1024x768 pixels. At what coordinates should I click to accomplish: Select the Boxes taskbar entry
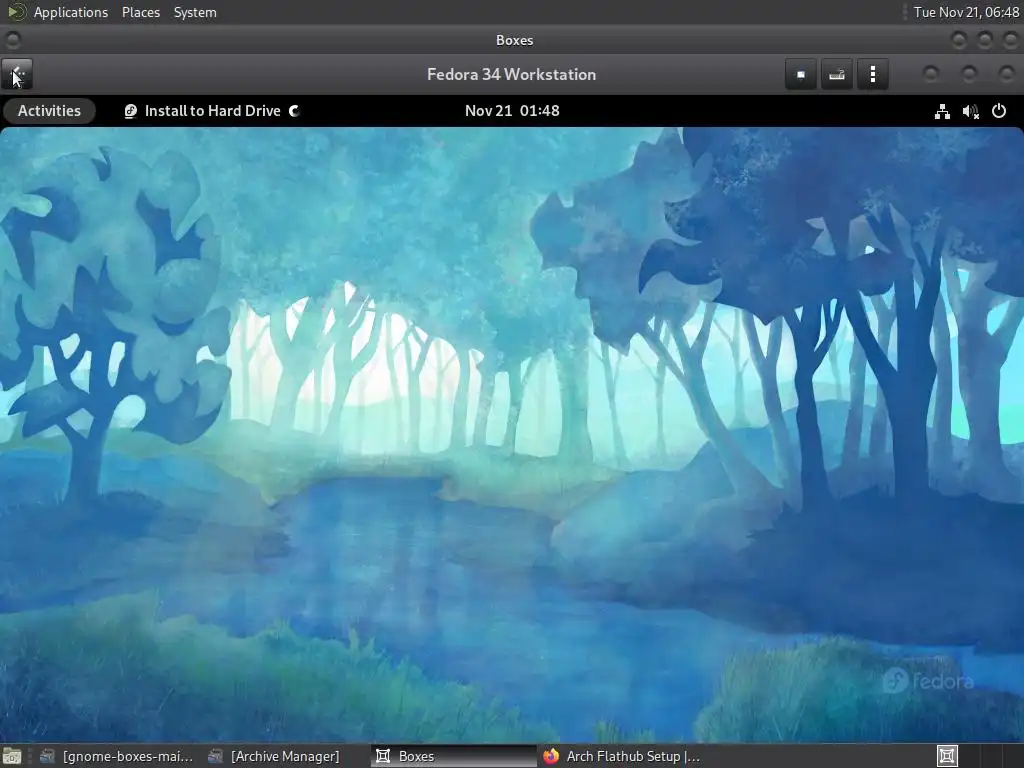[x=453, y=756]
